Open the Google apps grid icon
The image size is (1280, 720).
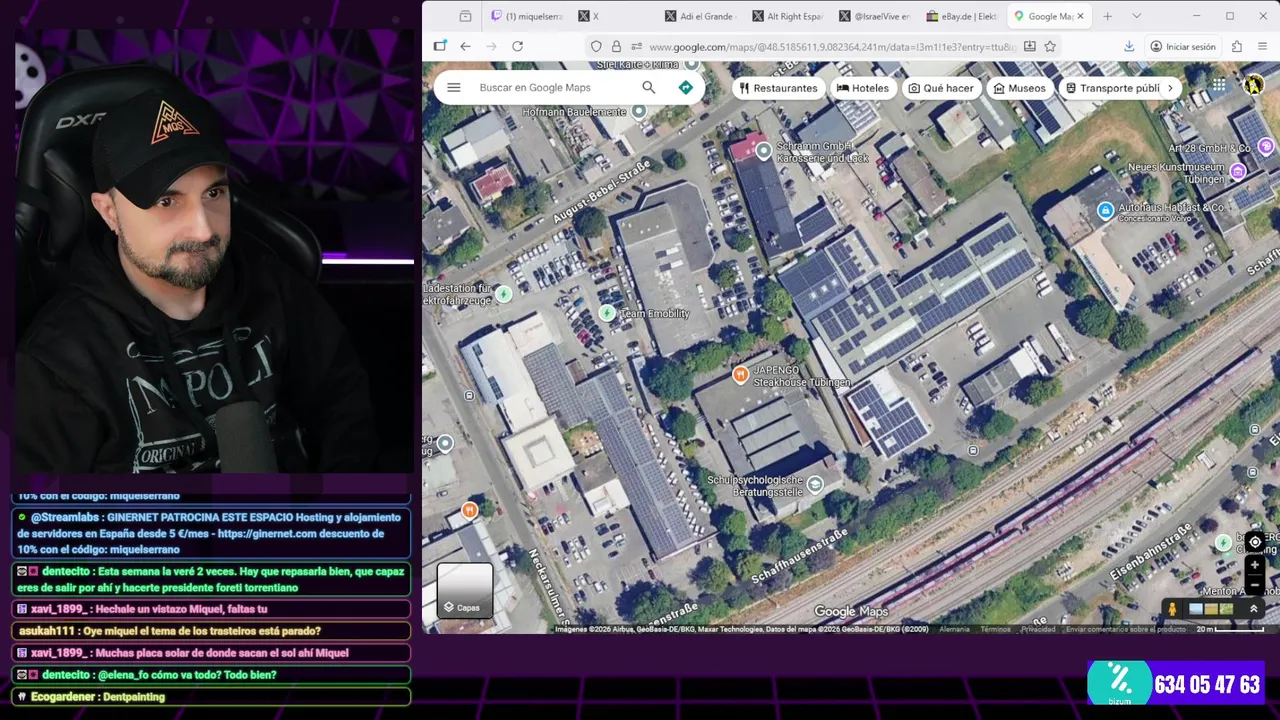tap(1219, 86)
